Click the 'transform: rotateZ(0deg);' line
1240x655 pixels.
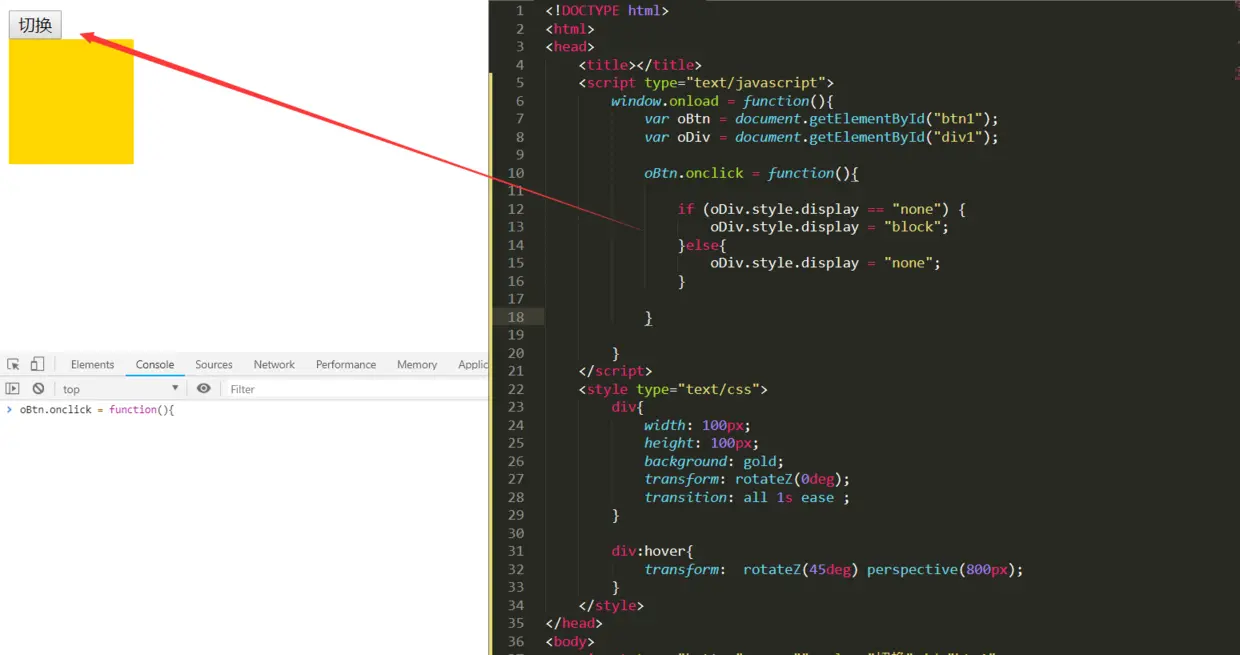click(747, 479)
